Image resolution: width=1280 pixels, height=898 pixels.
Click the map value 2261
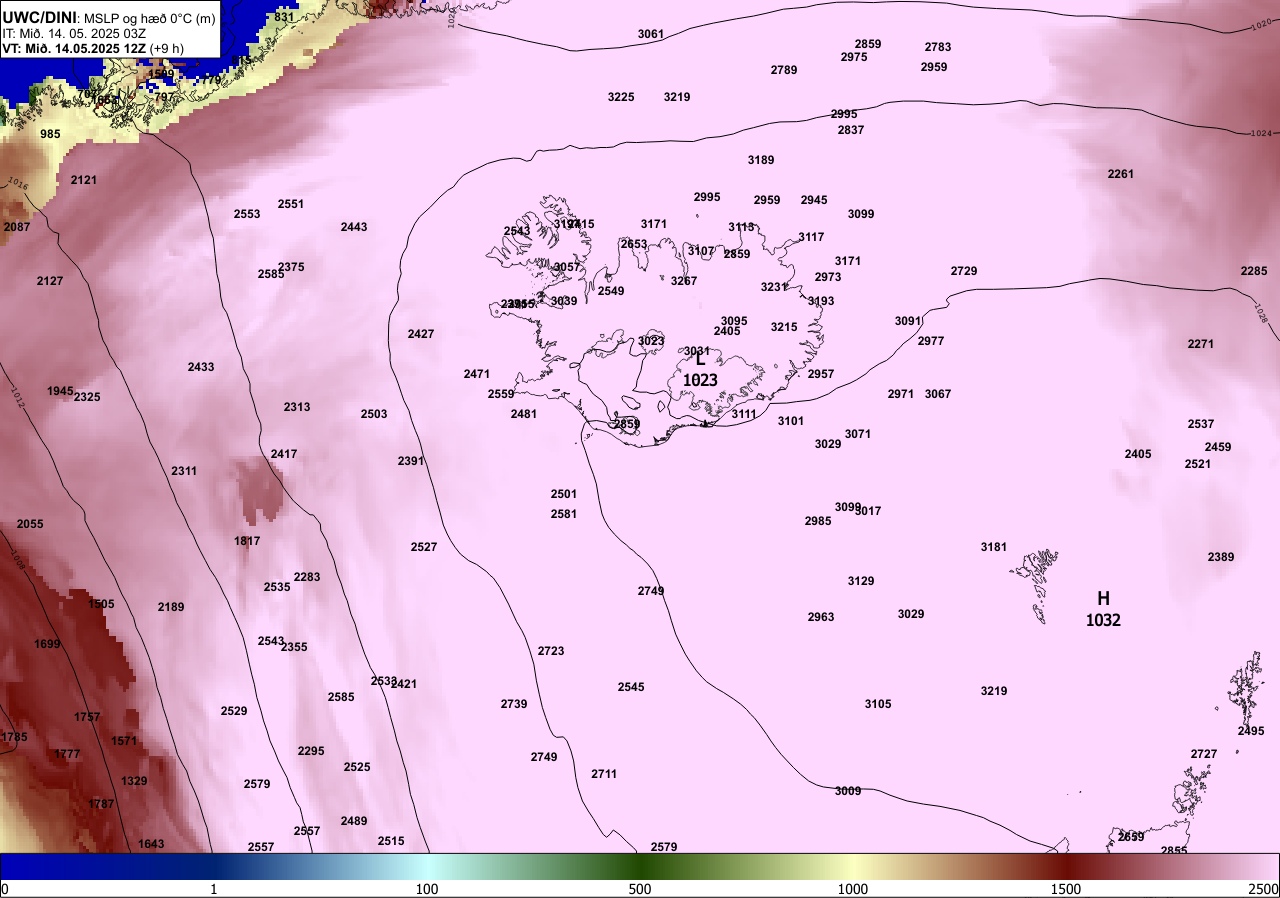[1121, 174]
